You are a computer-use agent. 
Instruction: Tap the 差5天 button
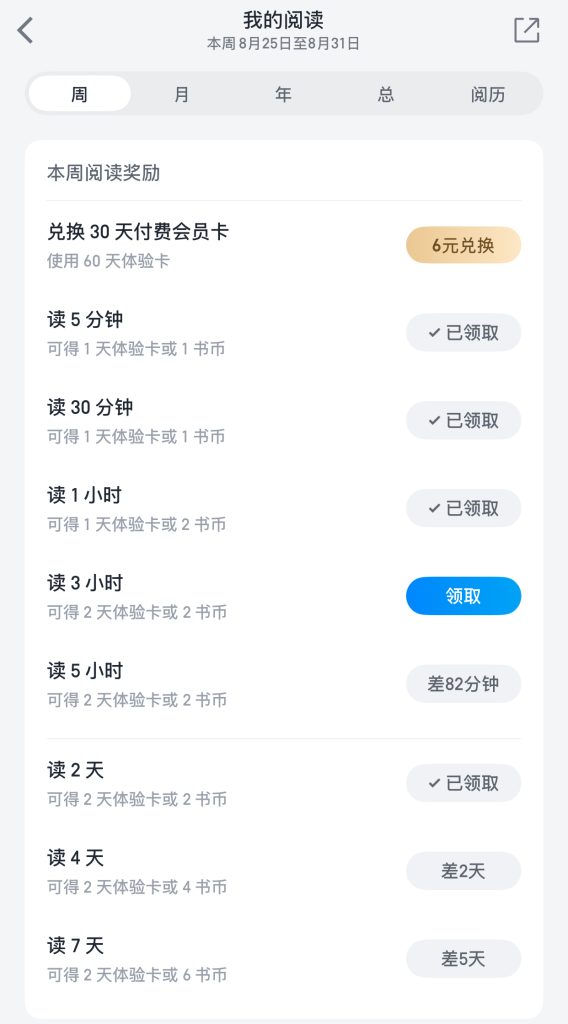pyautogui.click(x=464, y=959)
